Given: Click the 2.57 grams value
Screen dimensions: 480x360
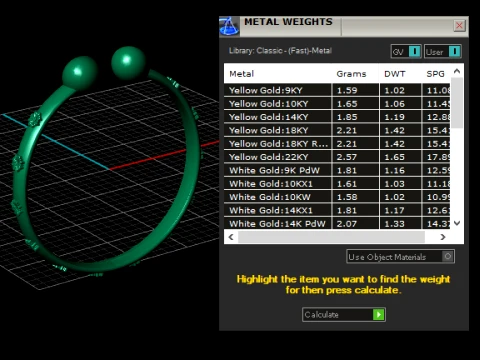Looking at the screenshot, I should coord(347,157).
